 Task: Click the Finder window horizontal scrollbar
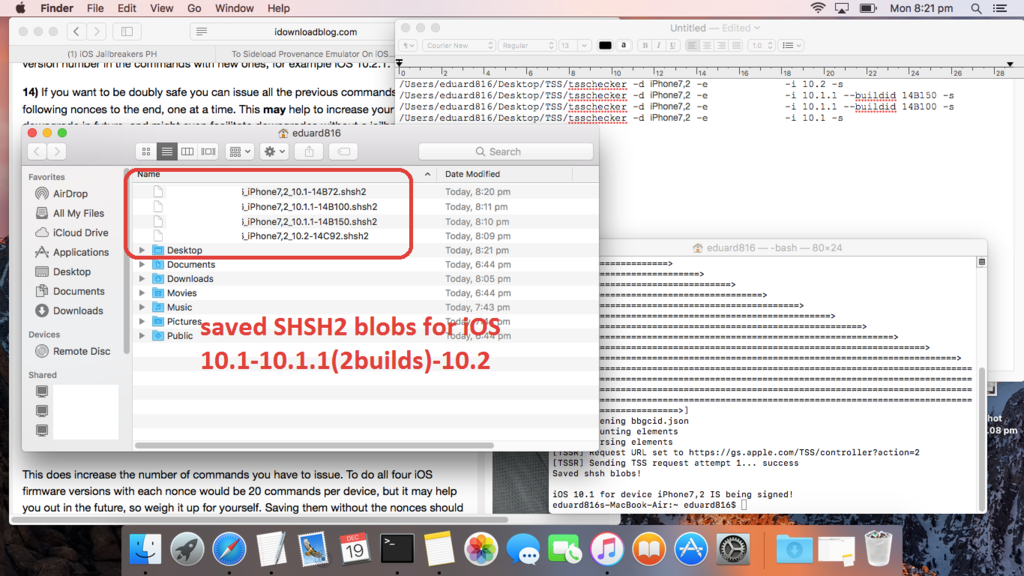314,445
